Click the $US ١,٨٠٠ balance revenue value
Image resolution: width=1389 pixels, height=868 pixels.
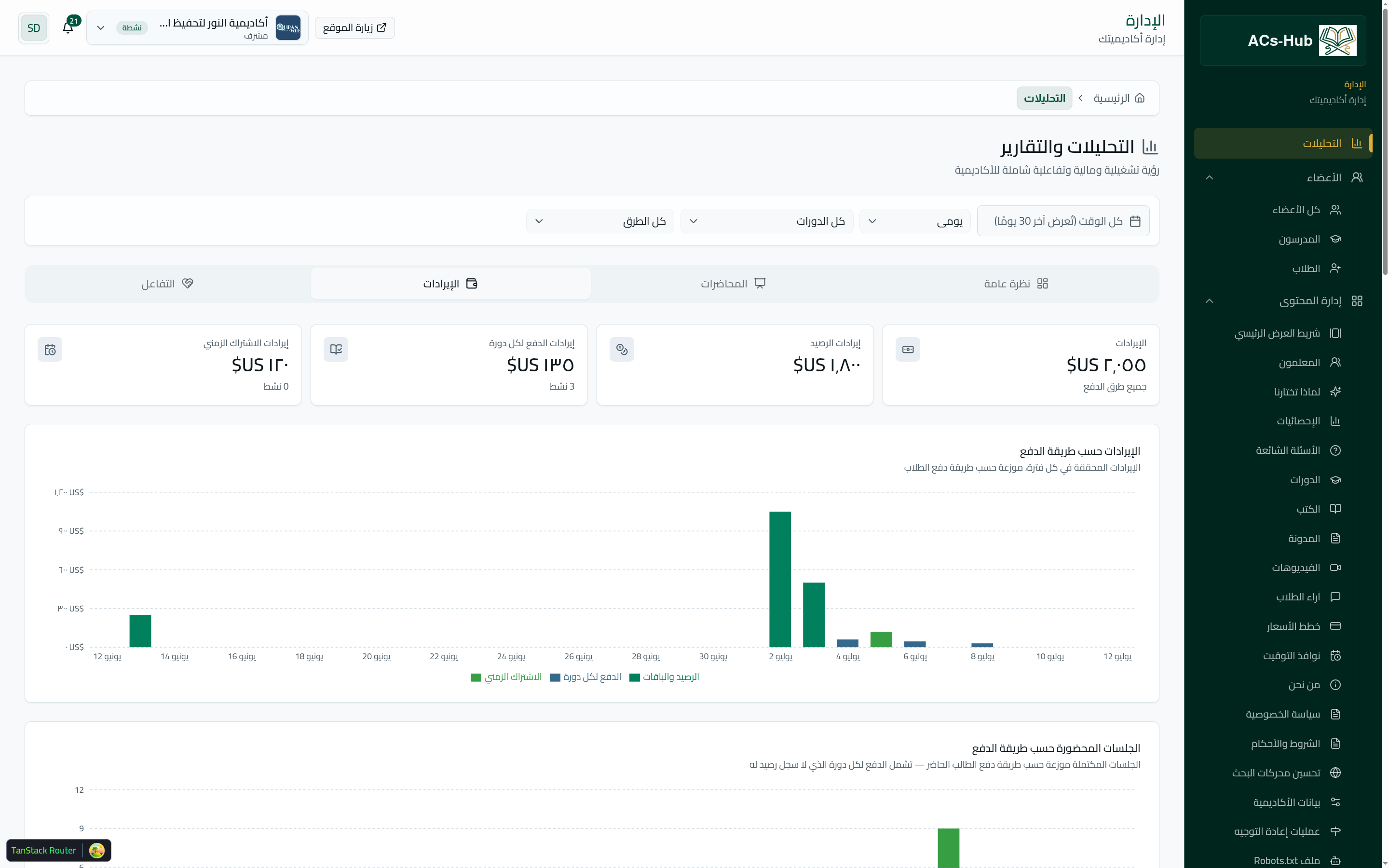pyautogui.click(x=827, y=365)
